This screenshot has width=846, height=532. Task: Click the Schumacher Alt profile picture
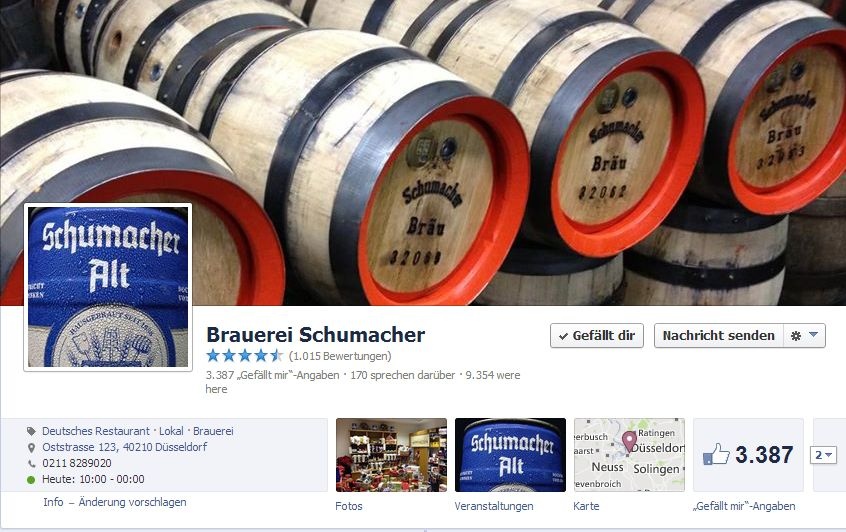pos(108,287)
